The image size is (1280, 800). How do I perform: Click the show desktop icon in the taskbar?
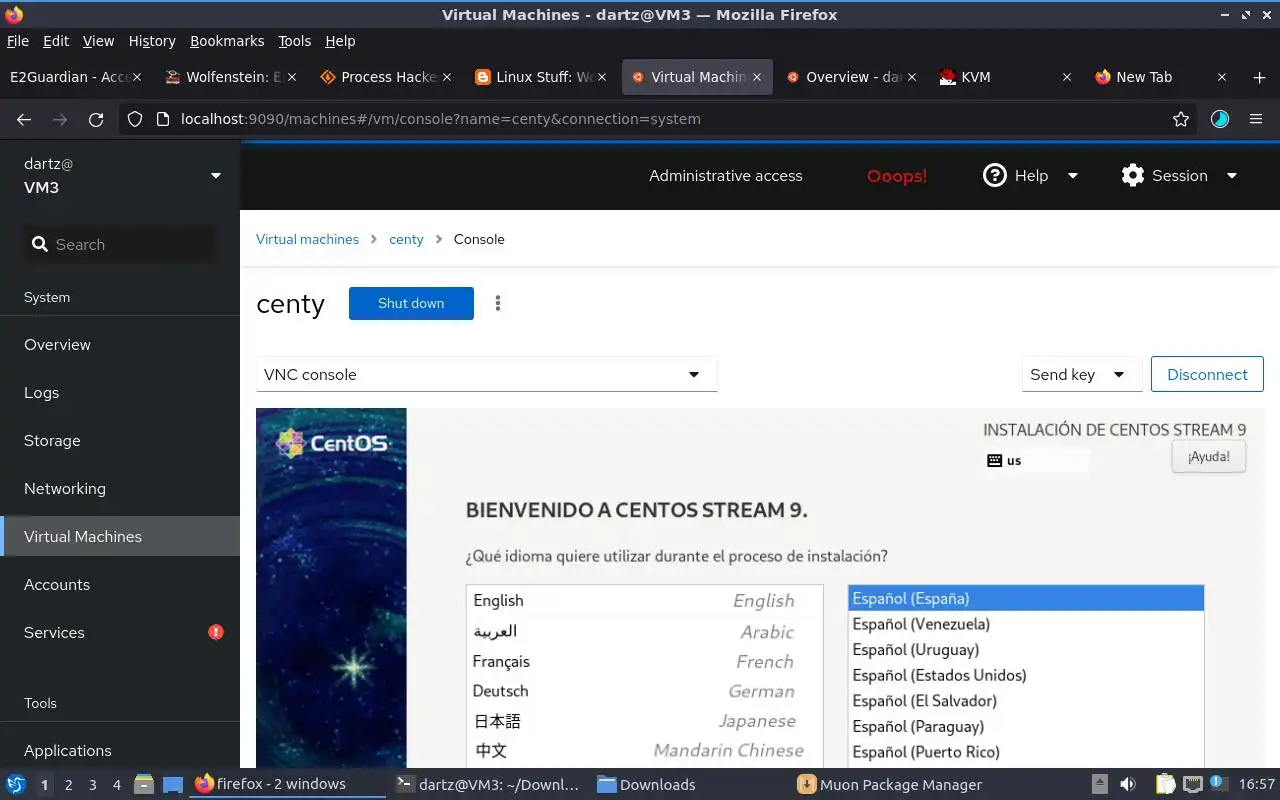point(173,785)
